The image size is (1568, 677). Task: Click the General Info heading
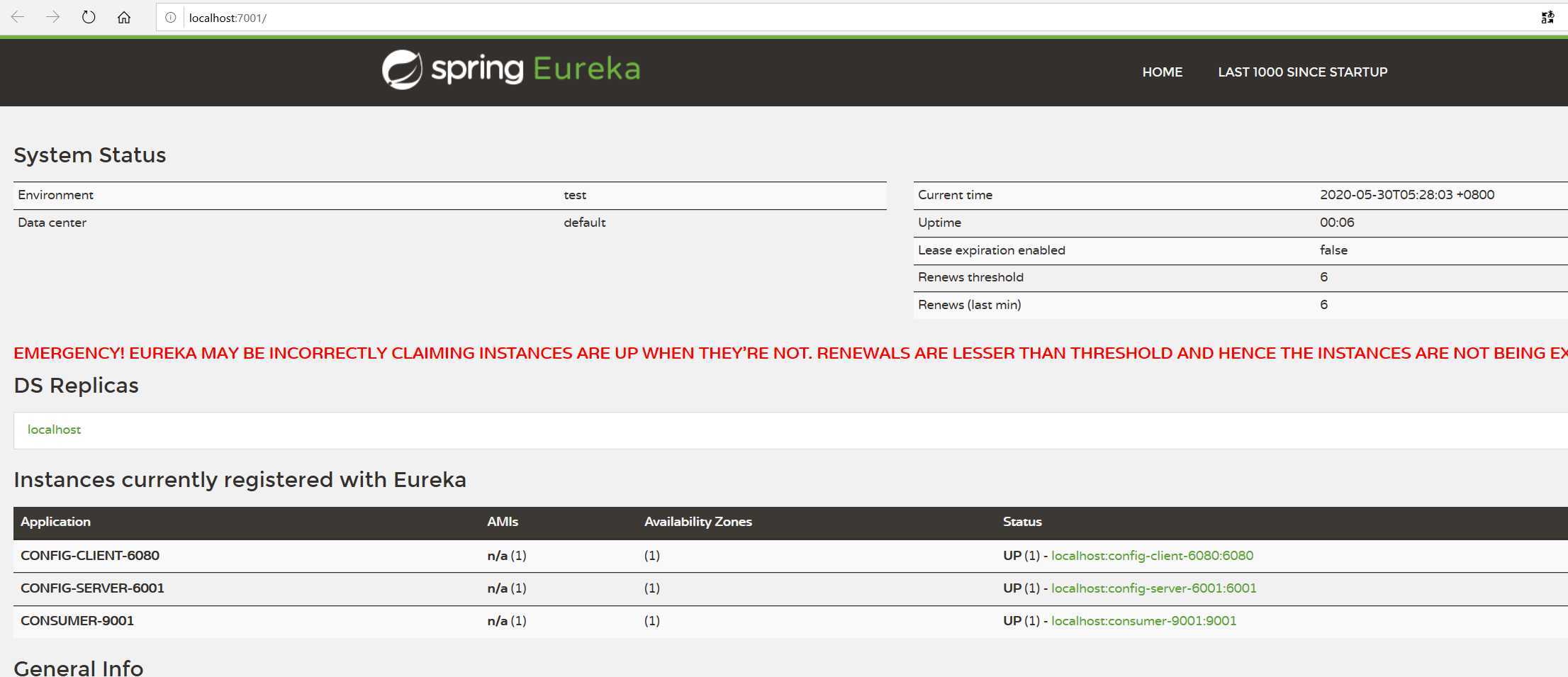click(78, 668)
